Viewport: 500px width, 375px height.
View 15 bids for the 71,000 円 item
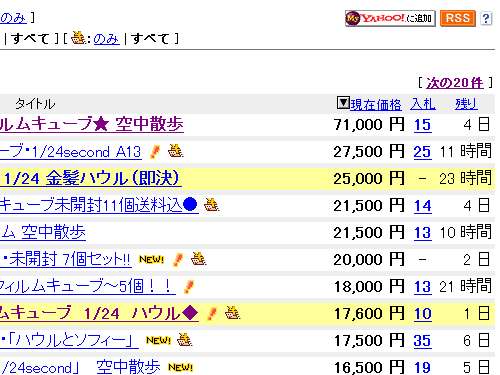coord(422,125)
